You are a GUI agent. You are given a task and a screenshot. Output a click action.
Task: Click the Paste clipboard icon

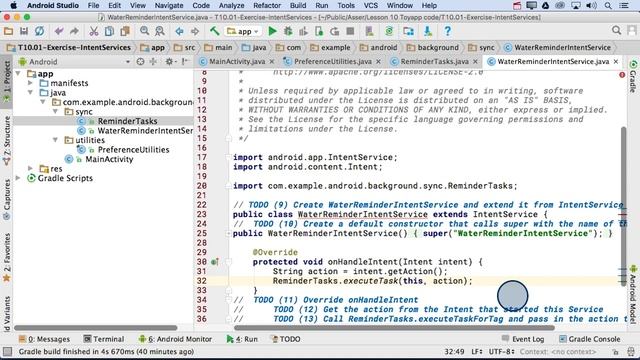click(125, 31)
